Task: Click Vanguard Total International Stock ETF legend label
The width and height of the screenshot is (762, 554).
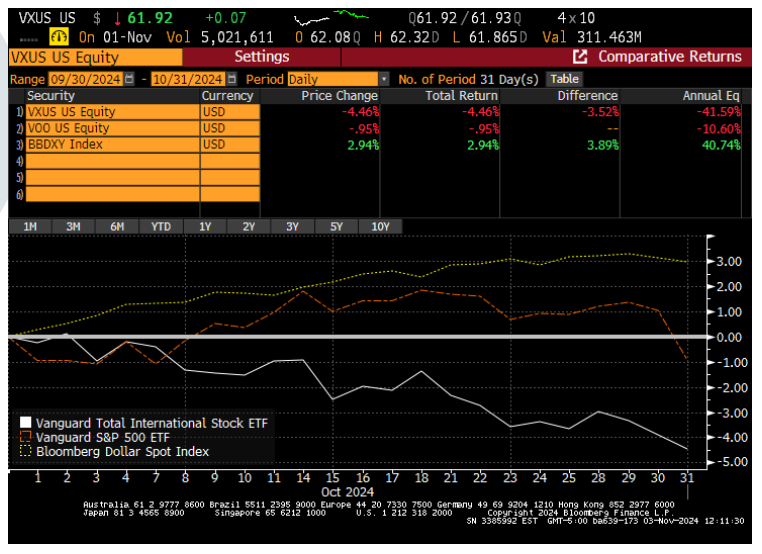Action: click(152, 423)
